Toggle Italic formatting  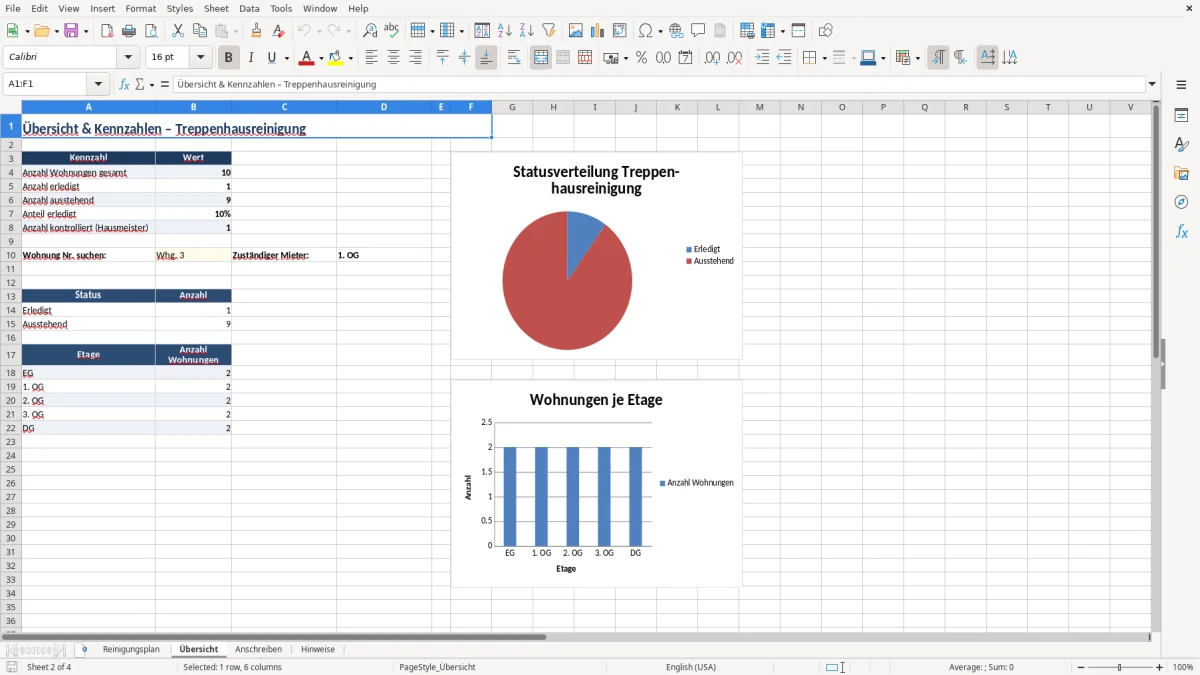tap(250, 58)
